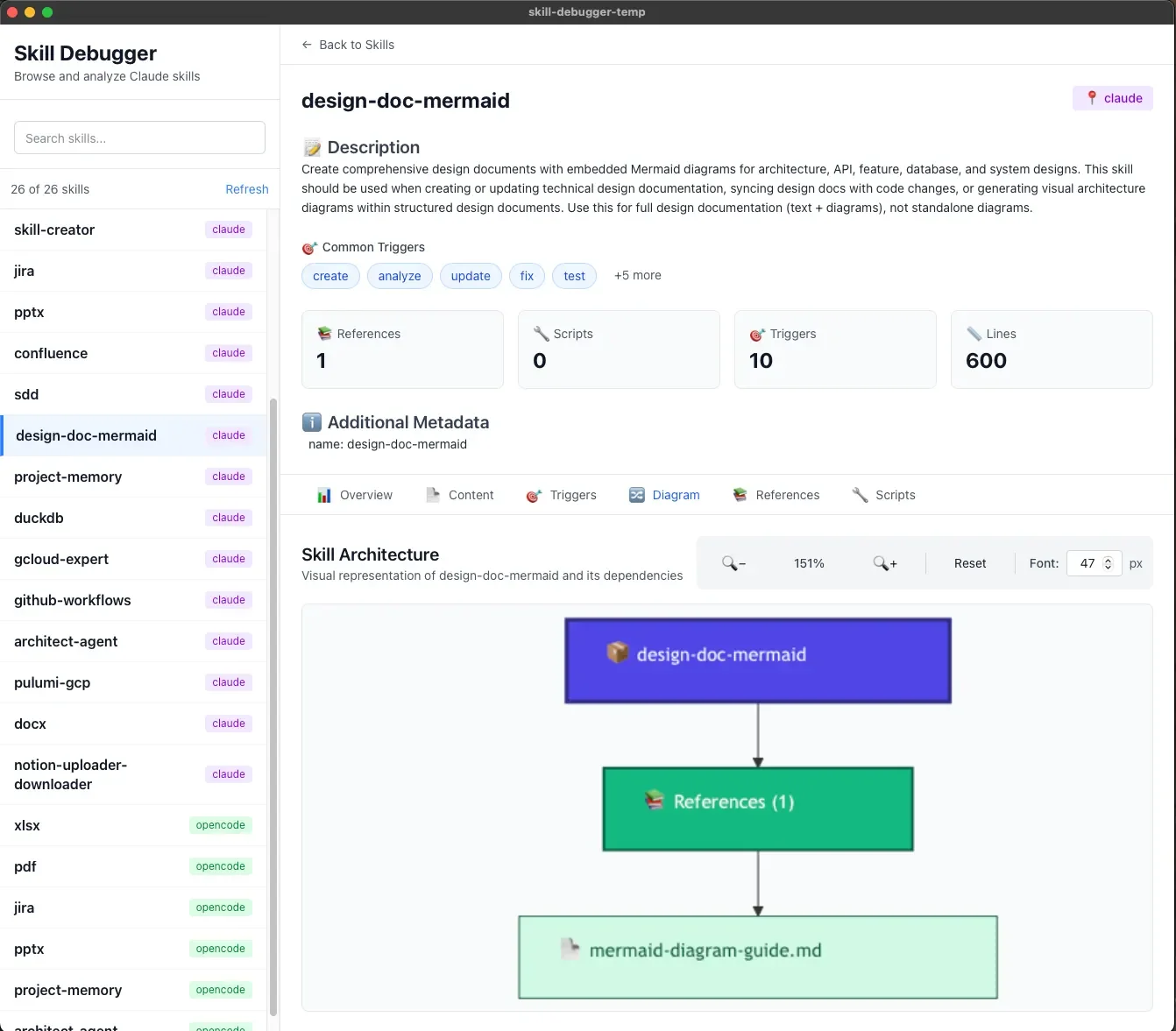Click the Triggers dart icon in tab bar
The height and width of the screenshot is (1031, 1176).
[x=533, y=495]
